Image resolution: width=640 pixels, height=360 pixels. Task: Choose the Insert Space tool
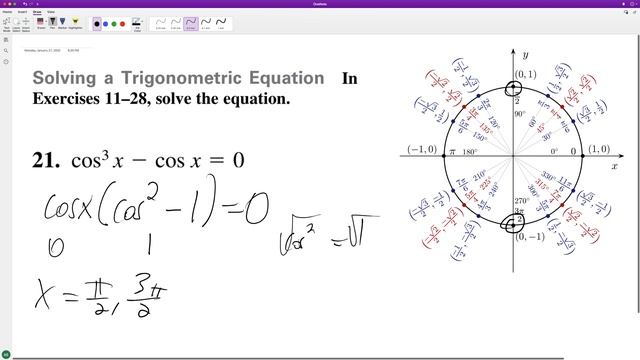coord(26,24)
